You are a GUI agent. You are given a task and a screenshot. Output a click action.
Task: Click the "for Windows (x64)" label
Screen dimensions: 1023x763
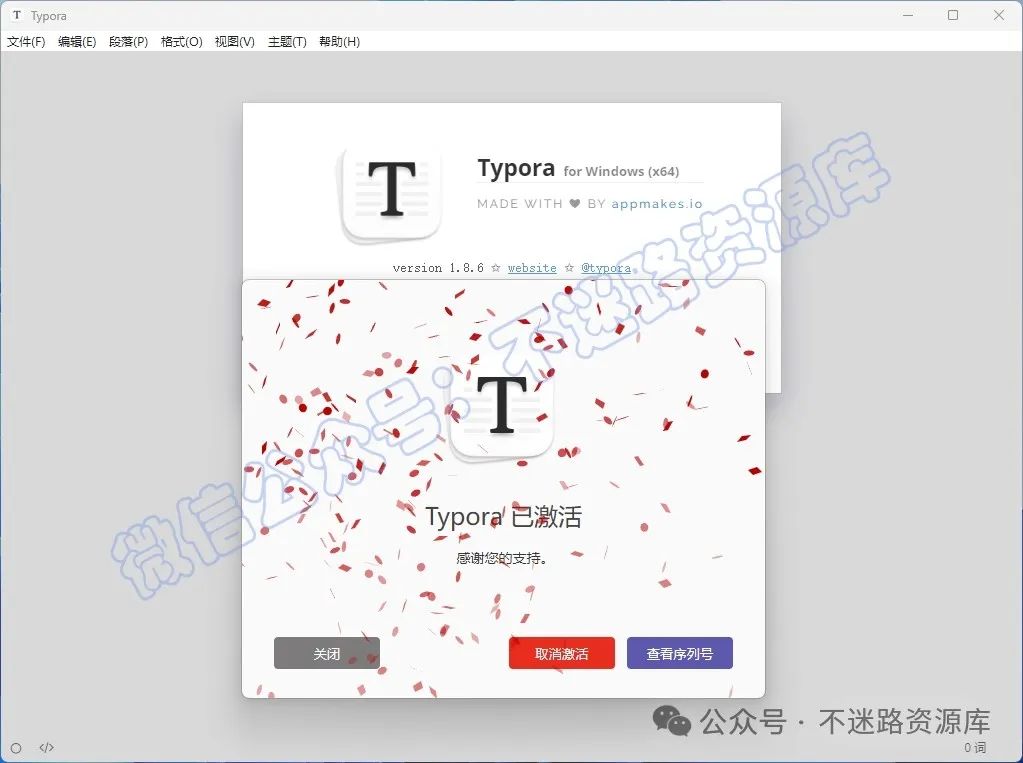621,171
